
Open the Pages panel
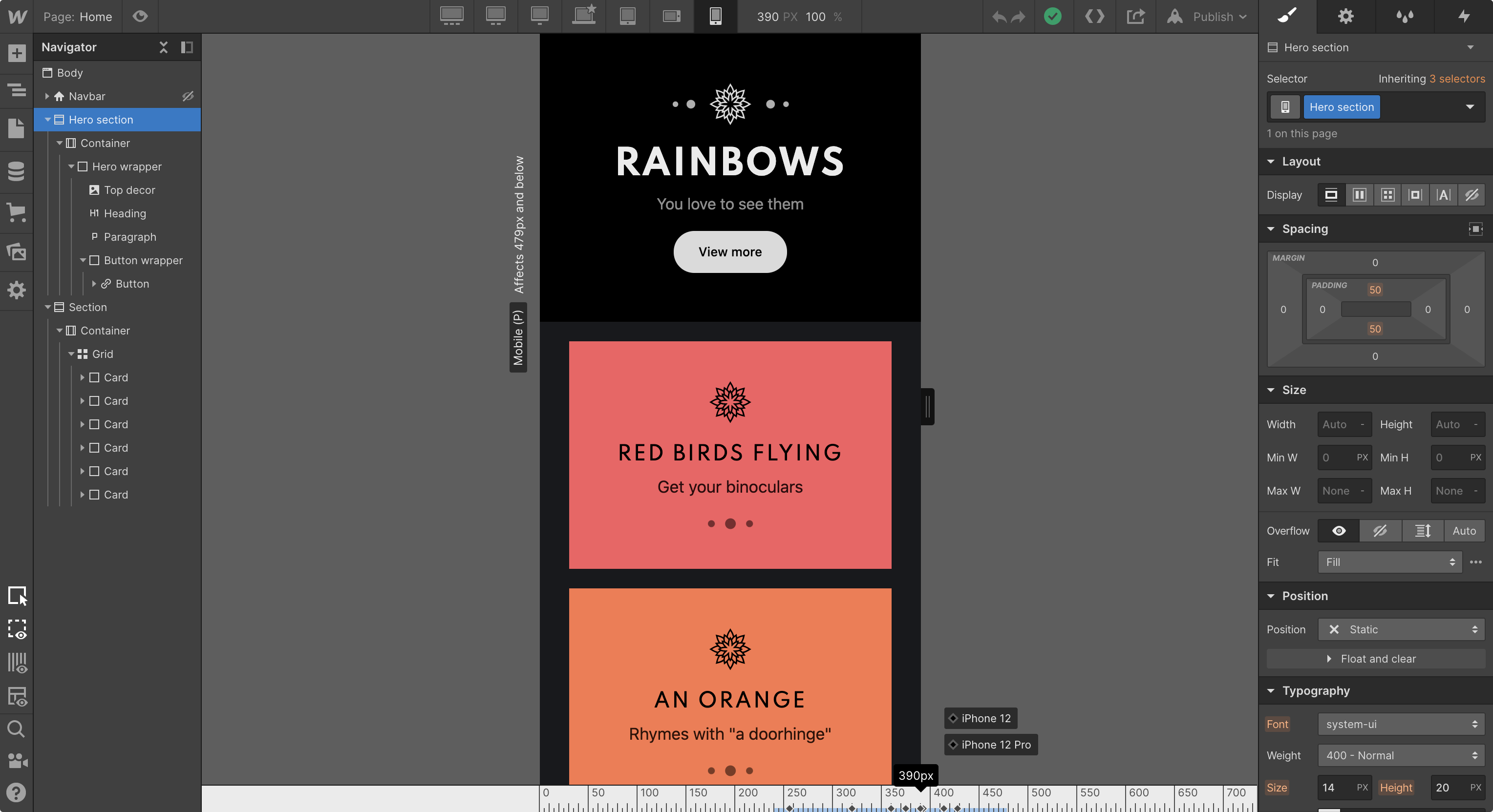[17, 128]
